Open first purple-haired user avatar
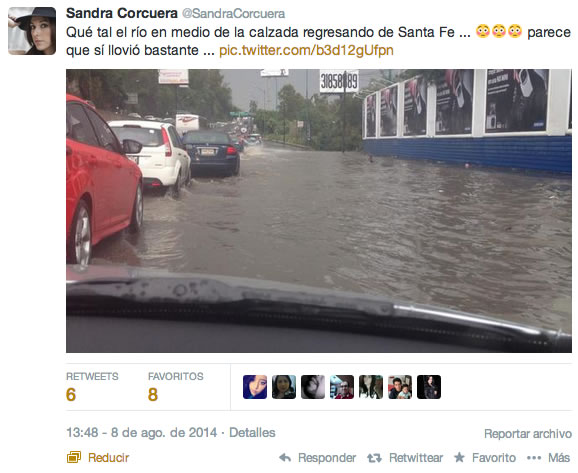Viewport: 578px width, 473px height. [x=255, y=387]
